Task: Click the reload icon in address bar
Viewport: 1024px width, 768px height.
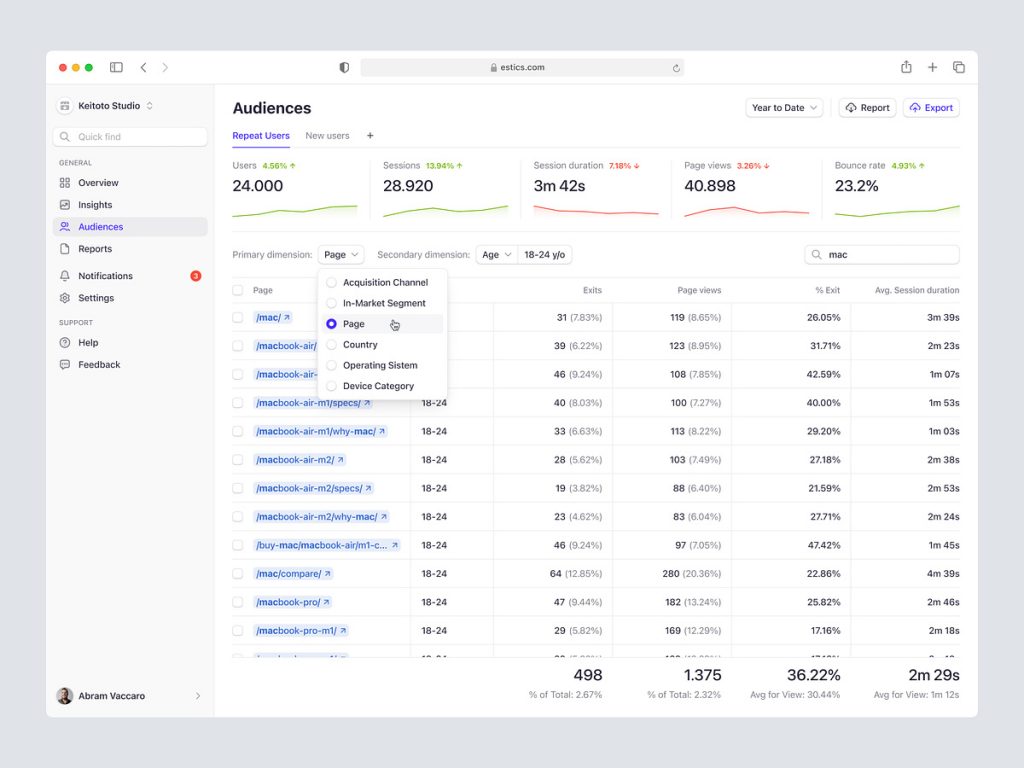Action: point(676,68)
